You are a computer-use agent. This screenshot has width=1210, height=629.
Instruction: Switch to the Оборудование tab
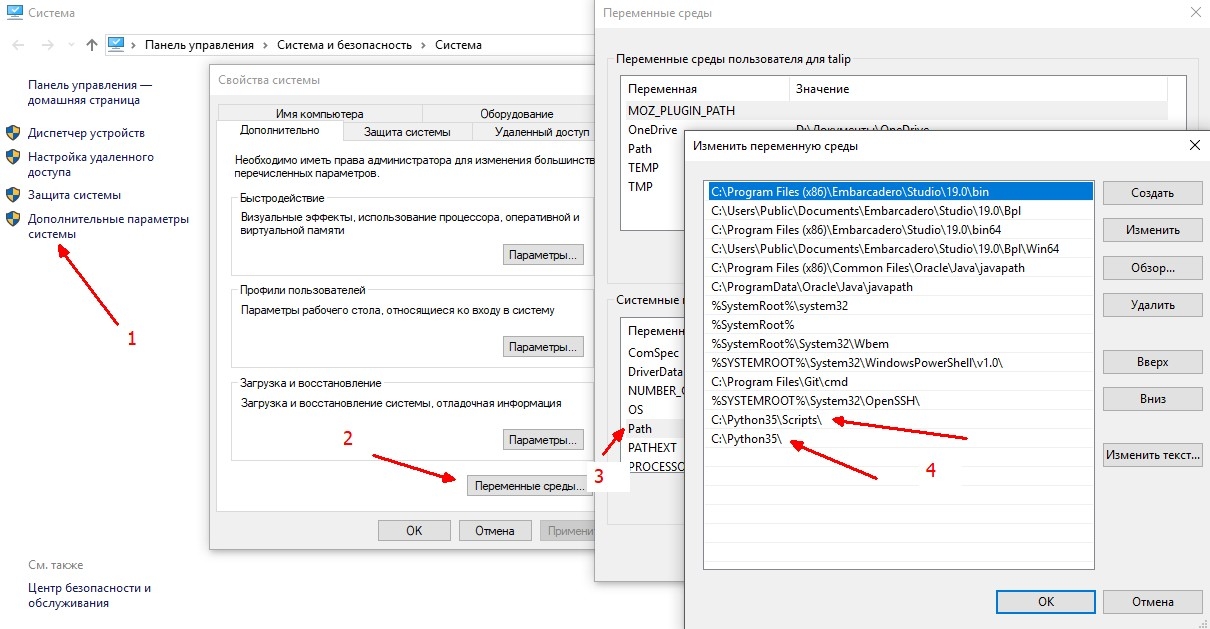pos(516,114)
